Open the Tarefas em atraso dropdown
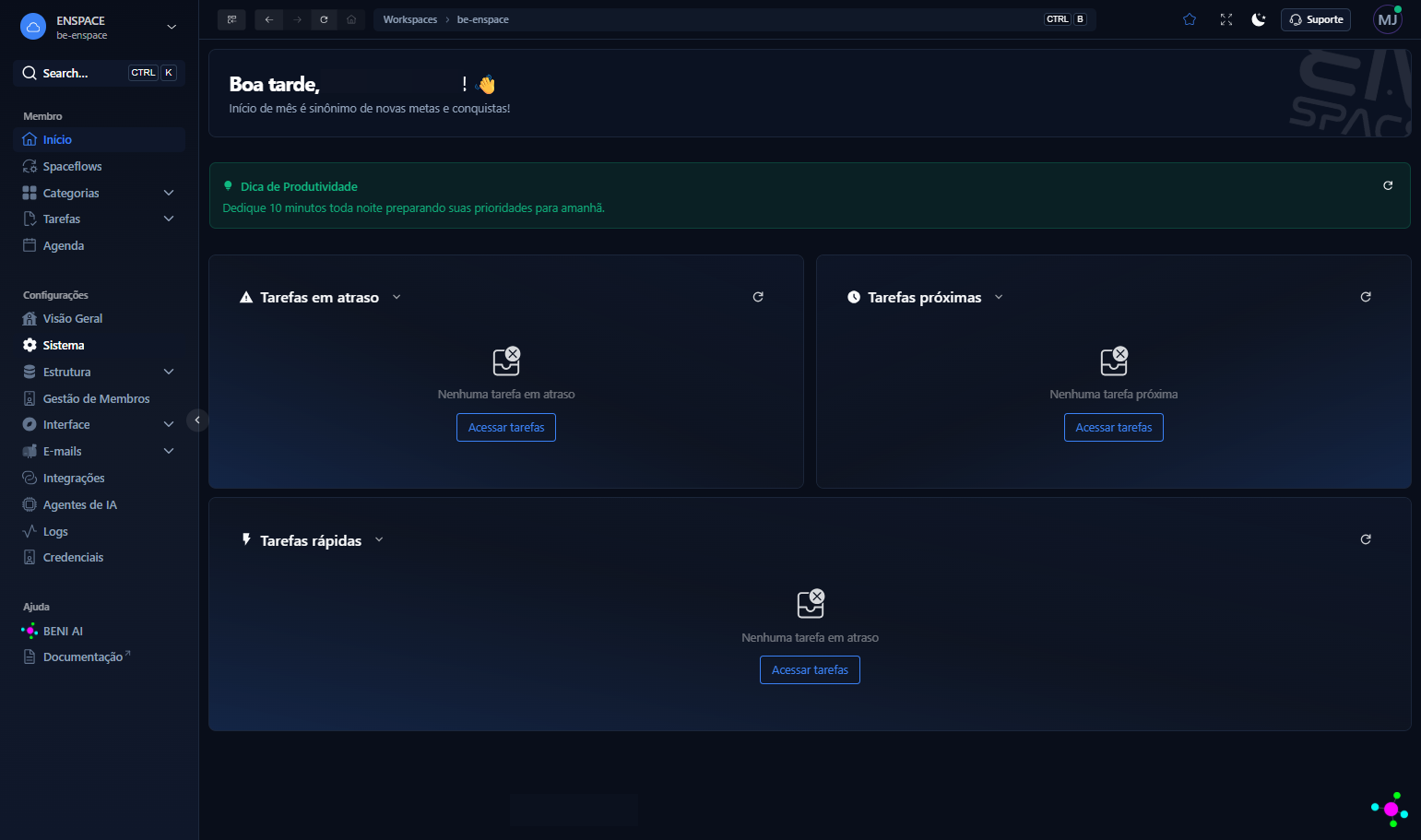1421x840 pixels. coord(397,297)
